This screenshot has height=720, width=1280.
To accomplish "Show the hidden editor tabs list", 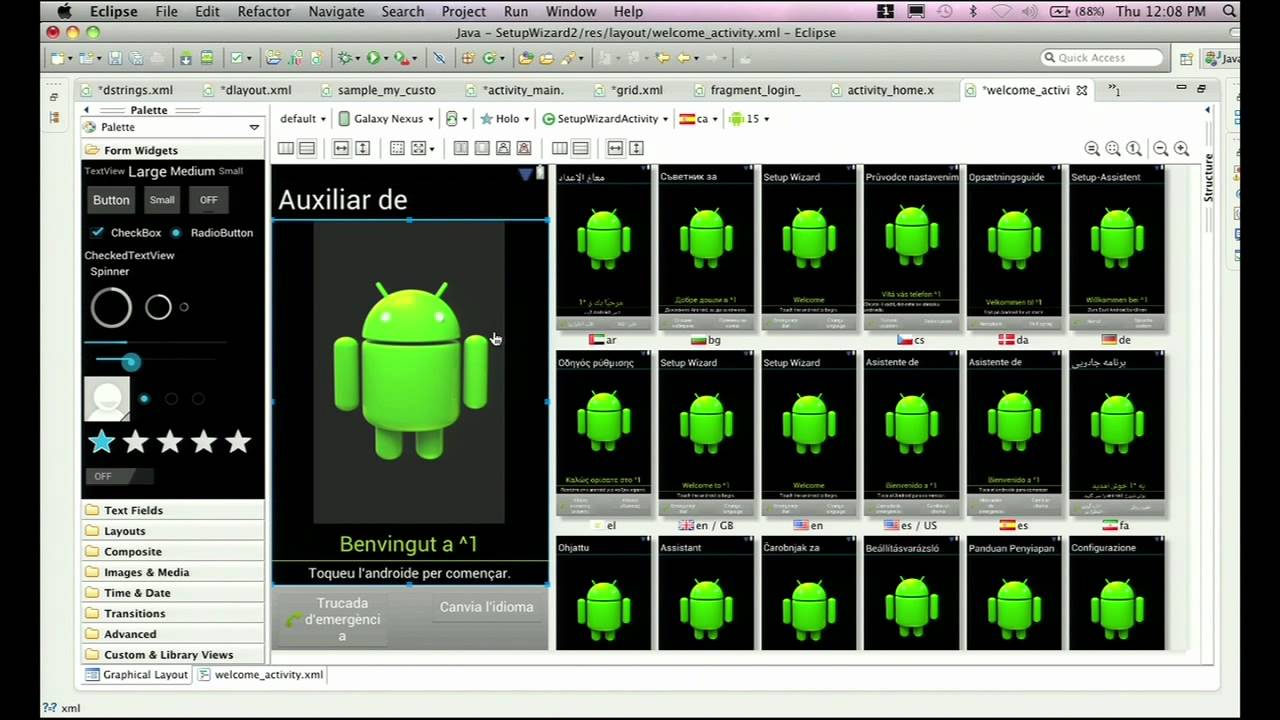I will point(1115,90).
